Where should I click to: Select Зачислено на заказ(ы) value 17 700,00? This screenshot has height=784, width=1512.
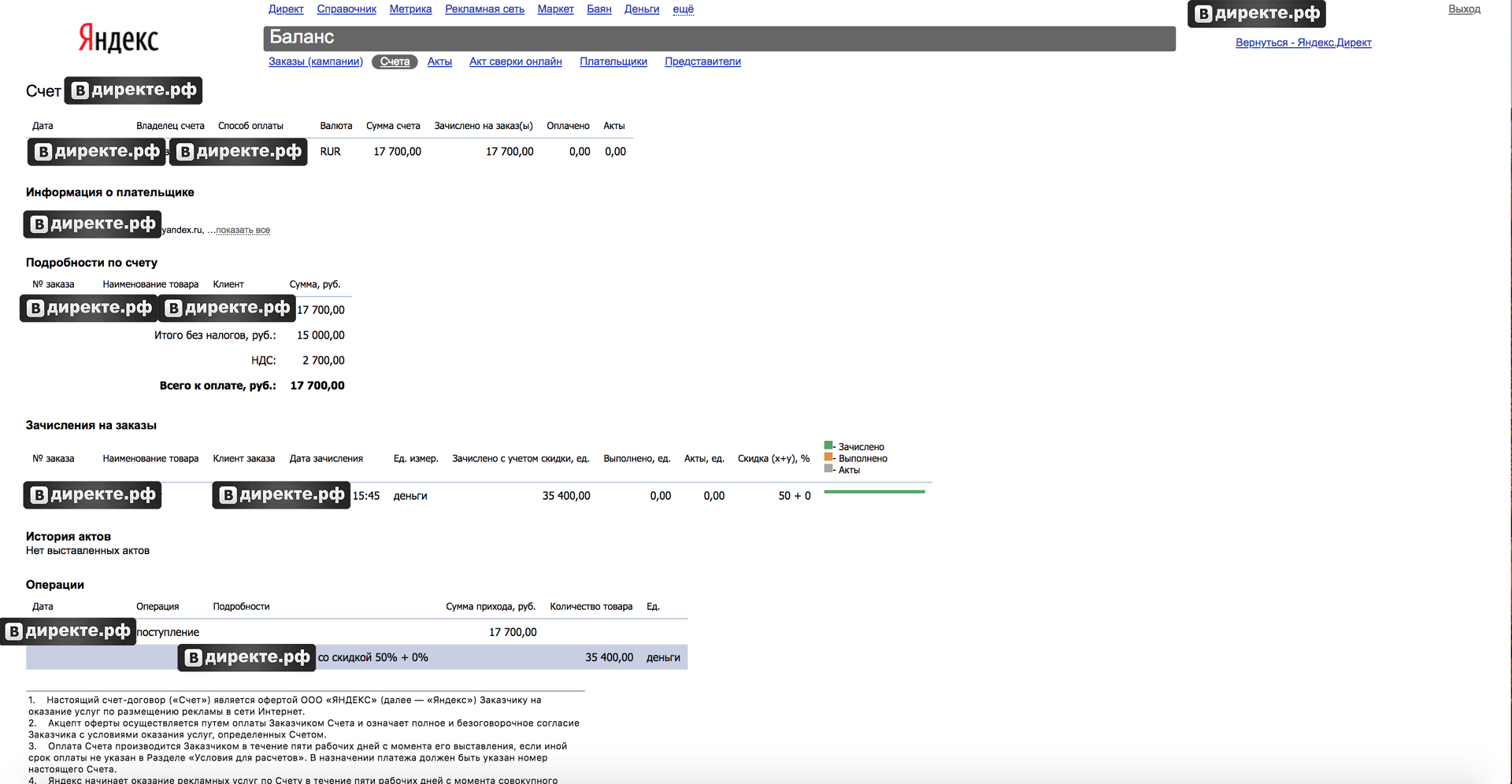point(510,152)
